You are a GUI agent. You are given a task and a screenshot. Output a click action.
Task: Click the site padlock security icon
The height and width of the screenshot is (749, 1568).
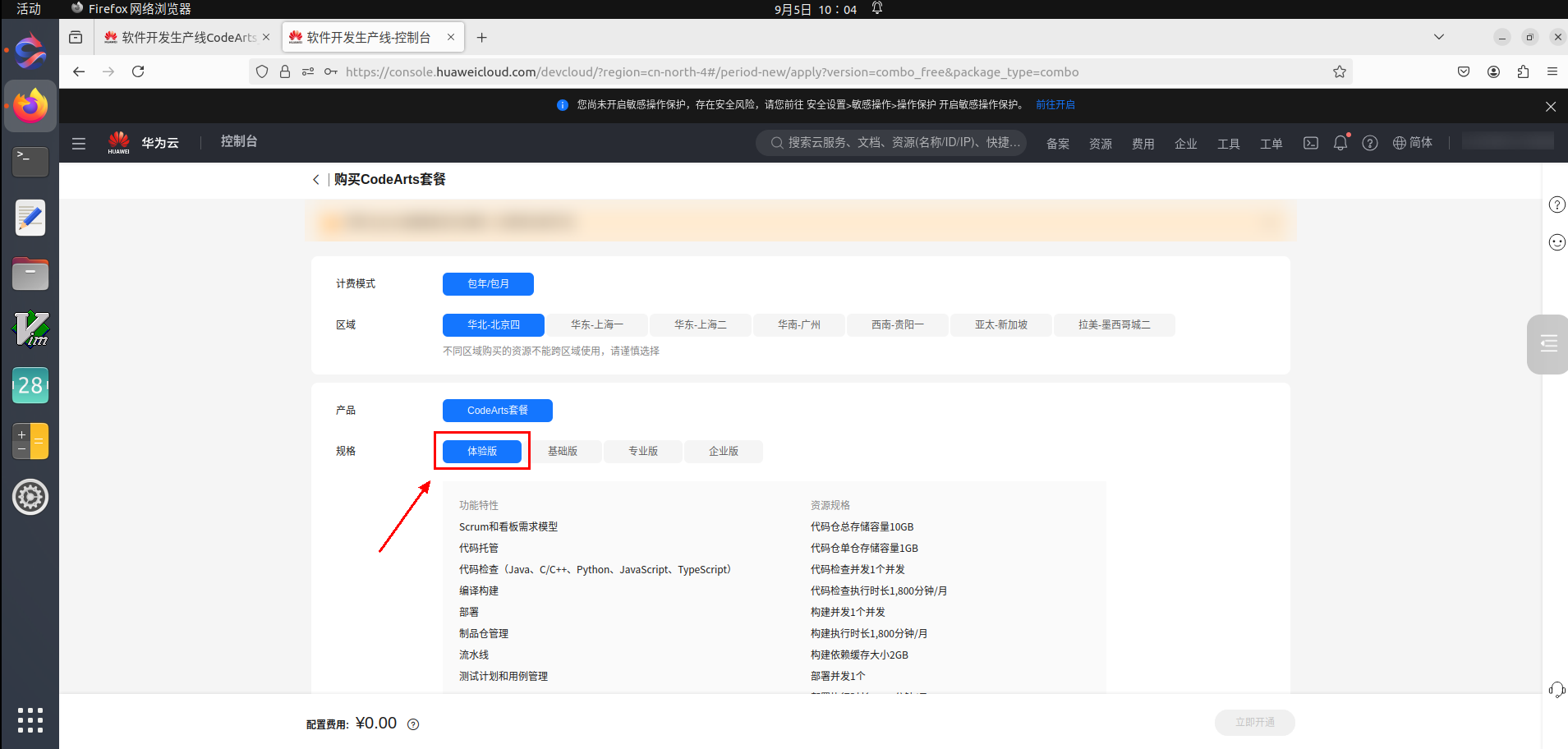pyautogui.click(x=285, y=71)
